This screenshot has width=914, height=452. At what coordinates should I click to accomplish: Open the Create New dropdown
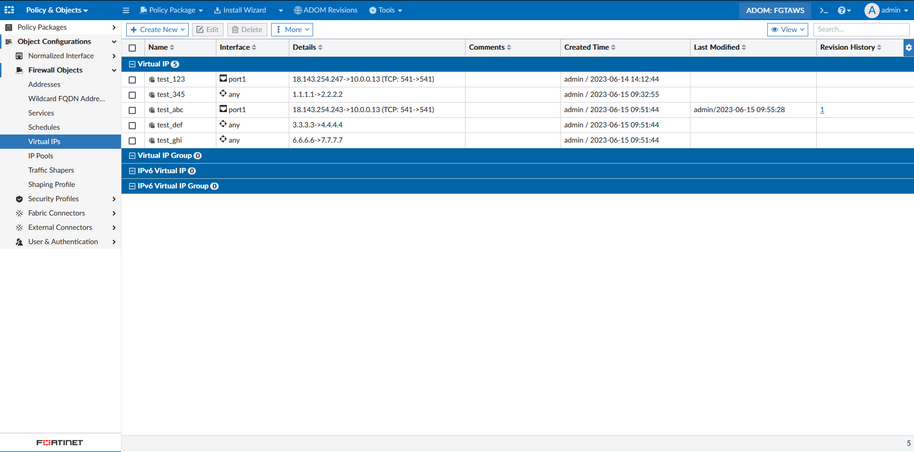point(157,30)
